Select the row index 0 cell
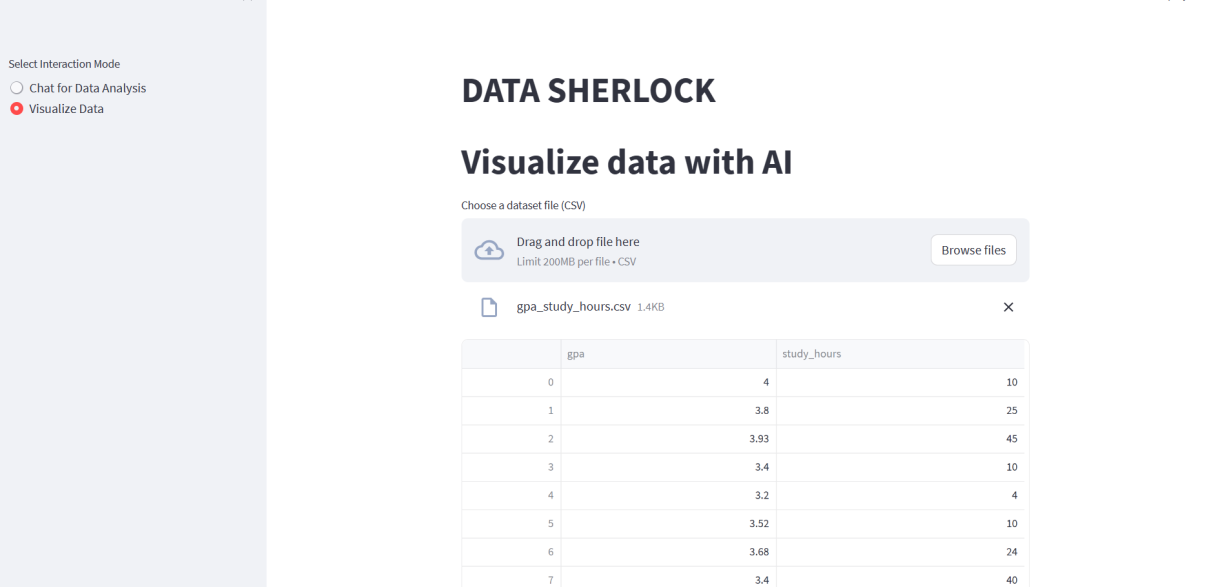This screenshot has height=587, width=1220. [511, 383]
